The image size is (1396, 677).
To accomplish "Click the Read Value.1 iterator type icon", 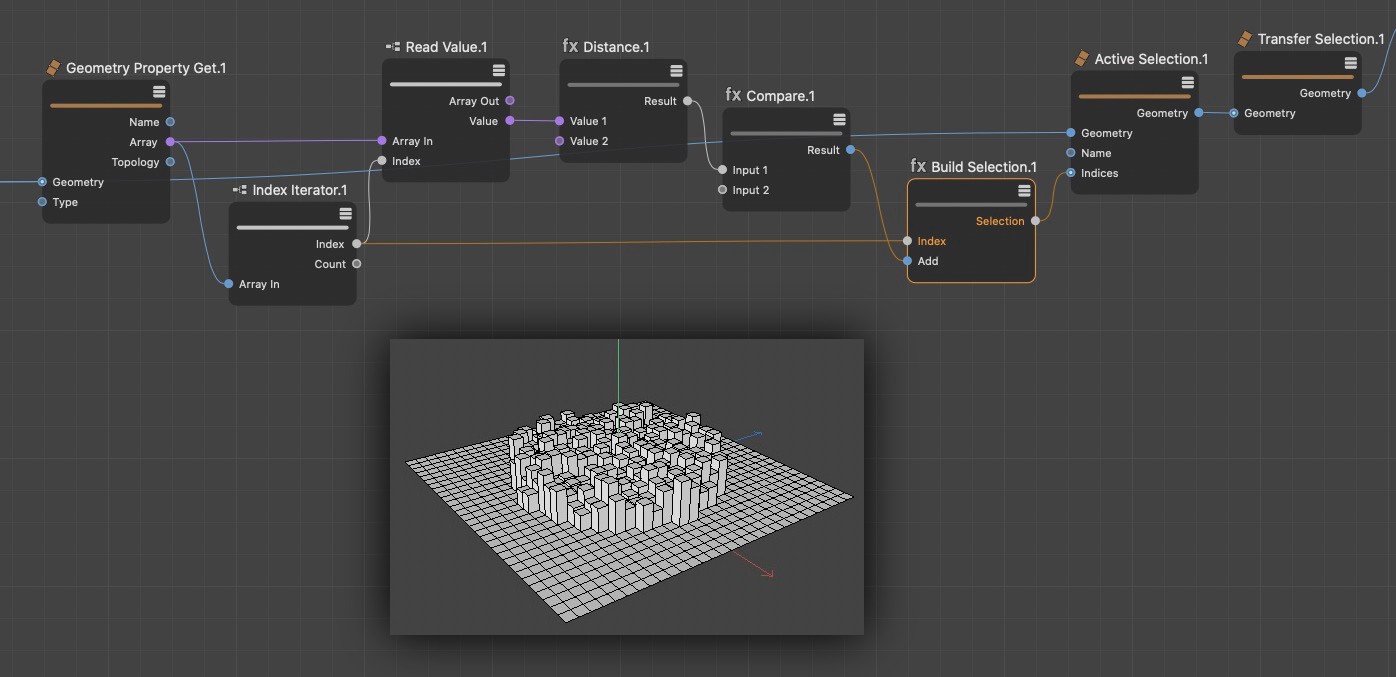I will [x=393, y=47].
